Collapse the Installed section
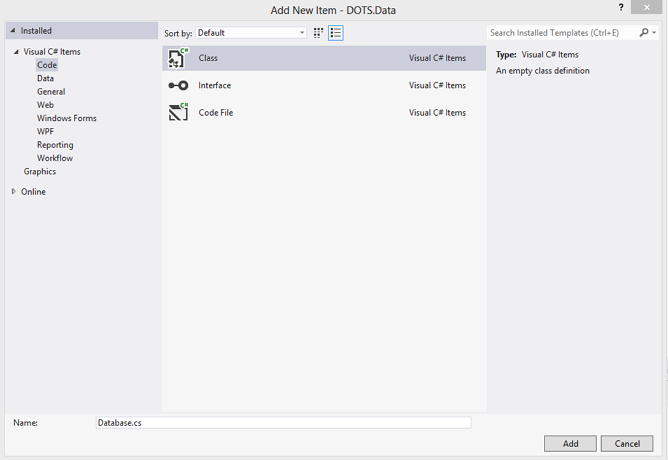This screenshot has width=668, height=460. [13, 31]
